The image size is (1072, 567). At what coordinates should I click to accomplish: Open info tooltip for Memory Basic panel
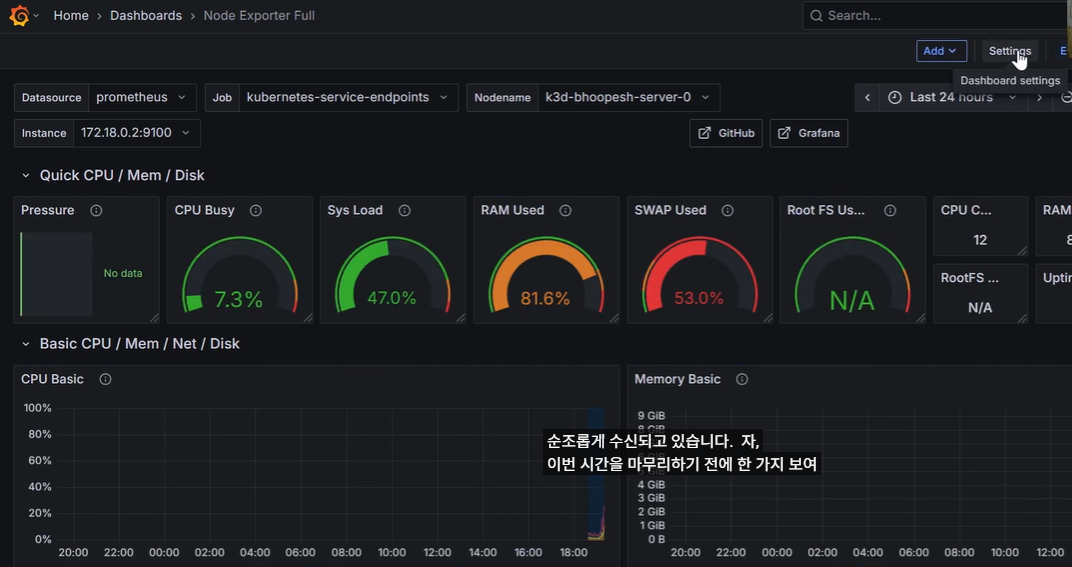(x=742, y=379)
